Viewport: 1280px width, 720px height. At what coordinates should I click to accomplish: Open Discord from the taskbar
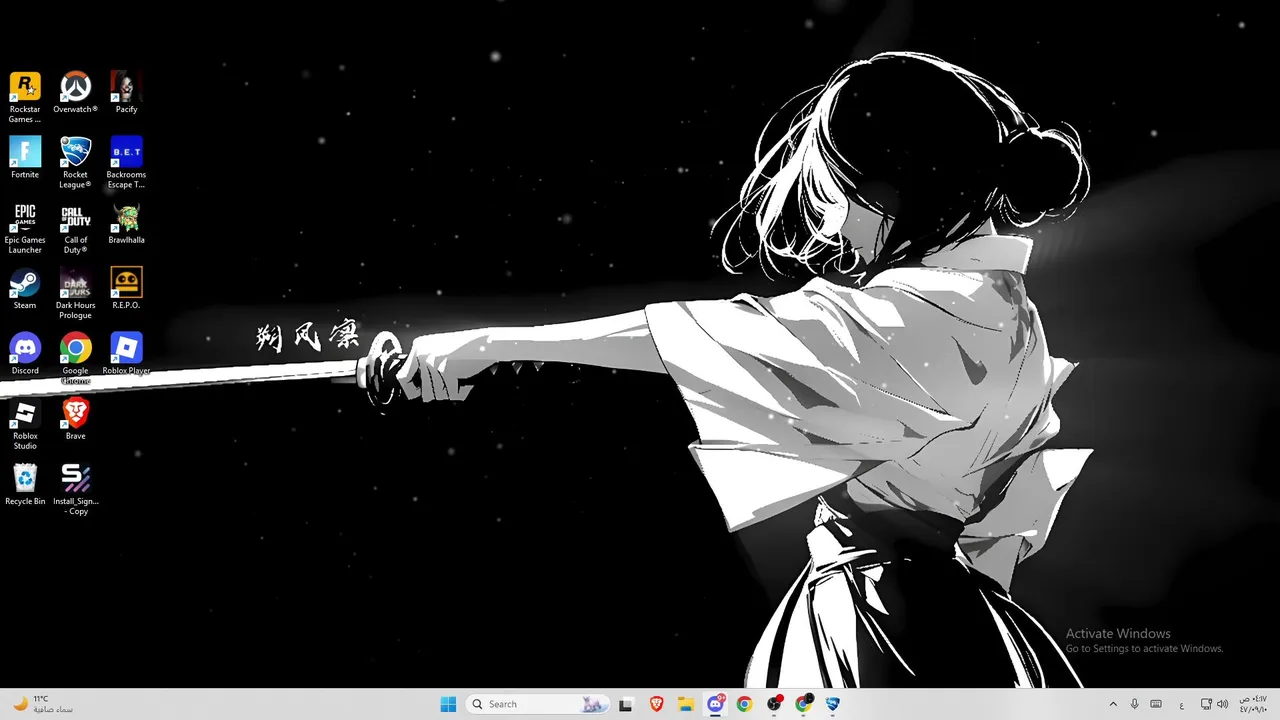[716, 704]
